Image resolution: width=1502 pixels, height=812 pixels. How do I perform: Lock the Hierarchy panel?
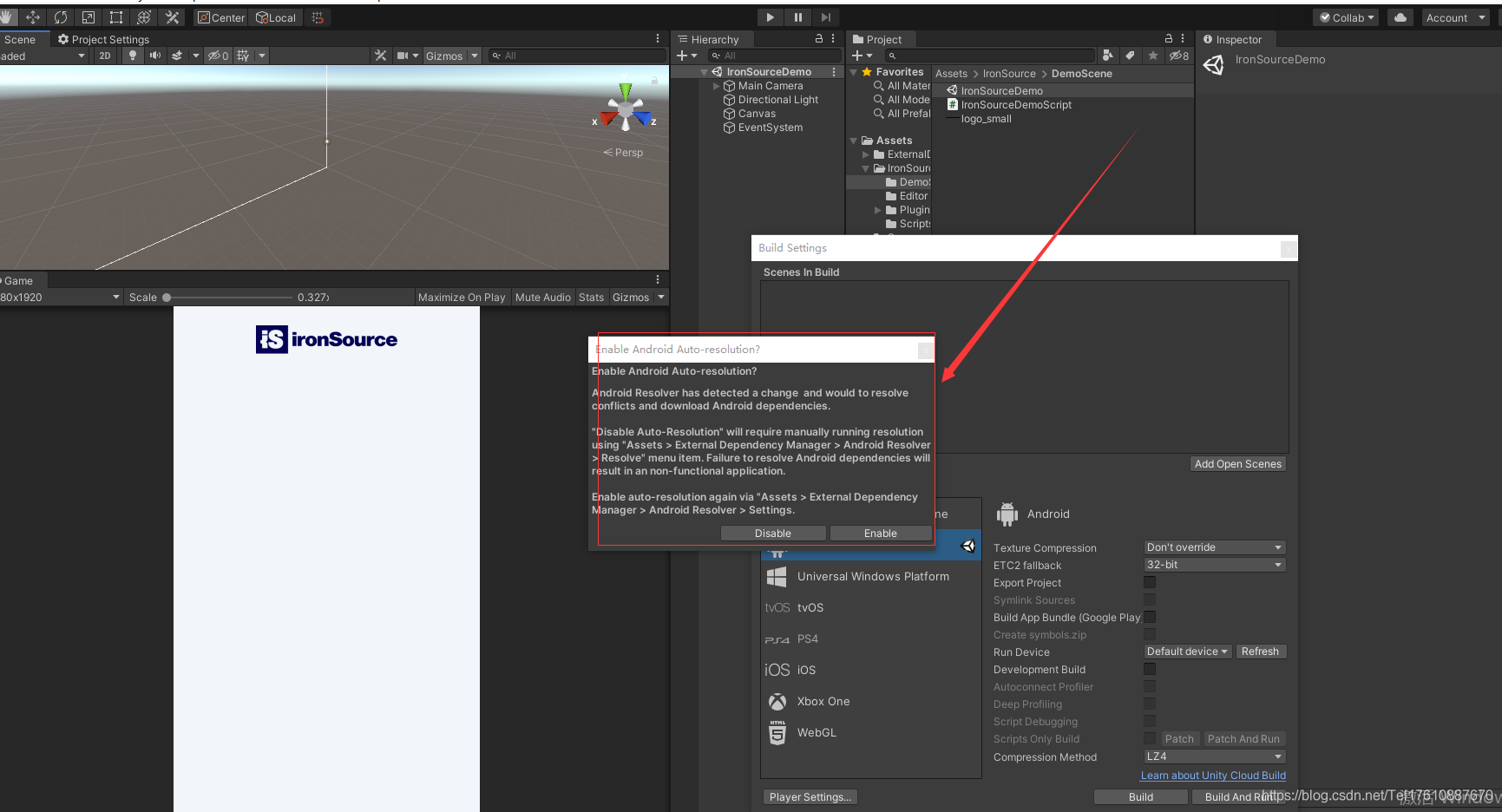(x=818, y=39)
